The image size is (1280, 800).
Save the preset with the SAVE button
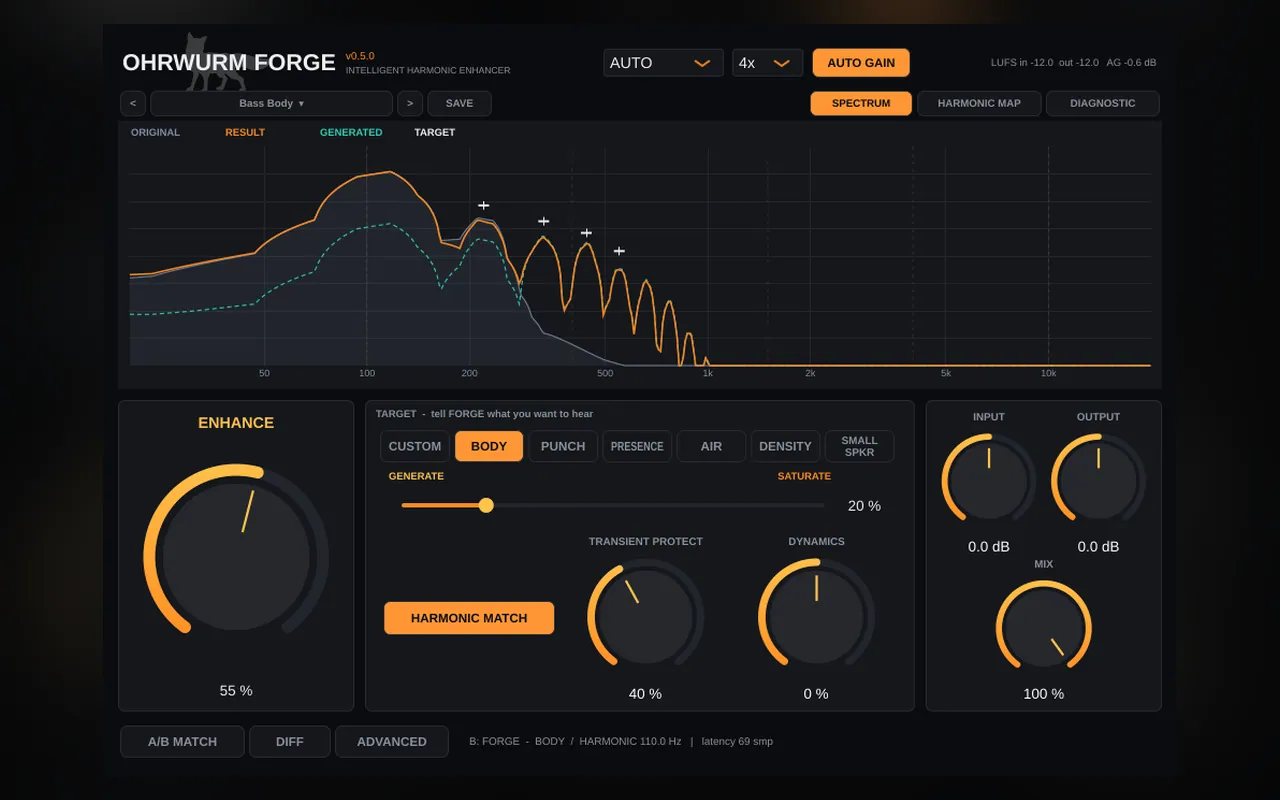(x=460, y=104)
